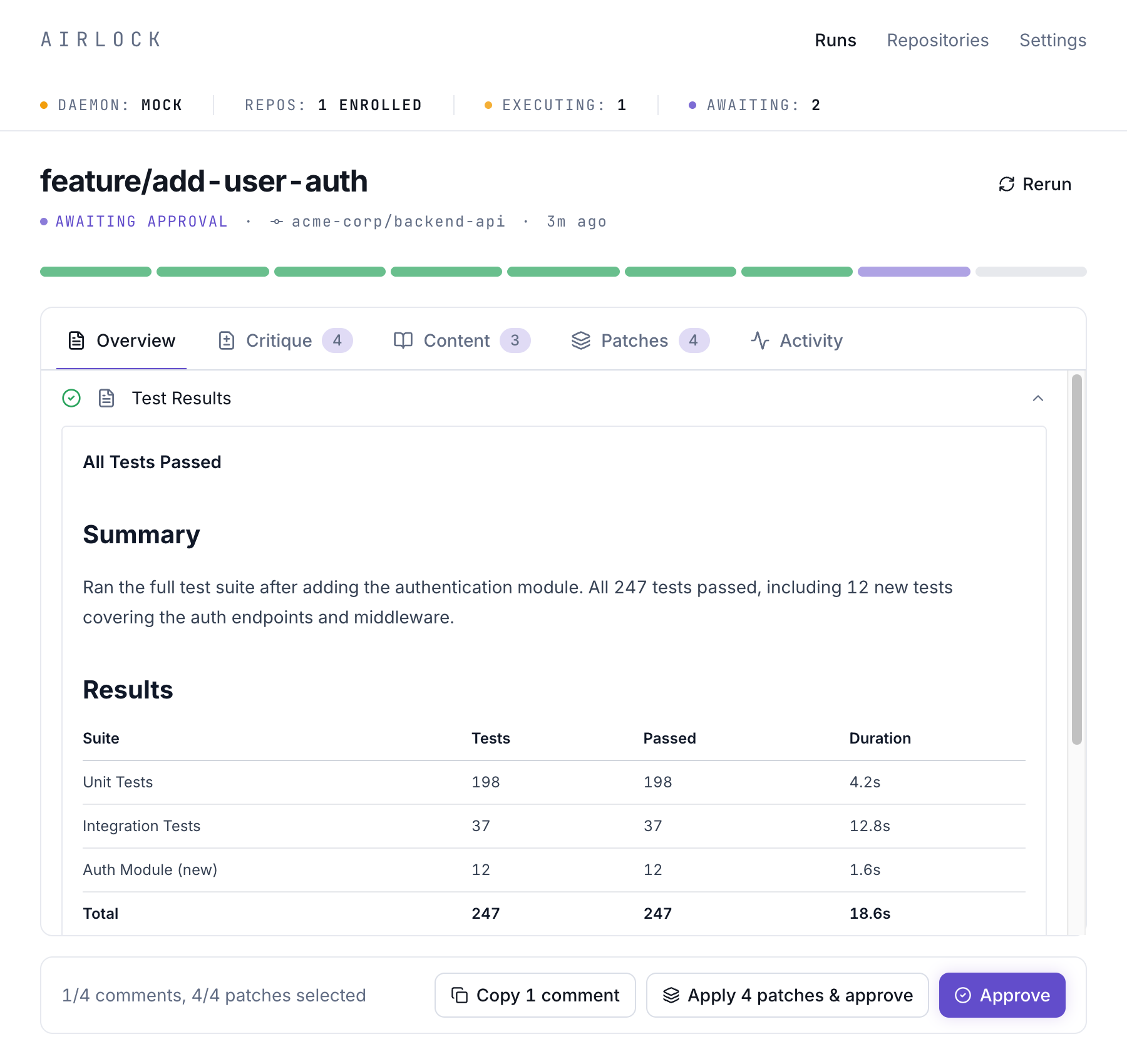Open the Repositories page
1127x1064 pixels.
pyautogui.click(x=937, y=40)
